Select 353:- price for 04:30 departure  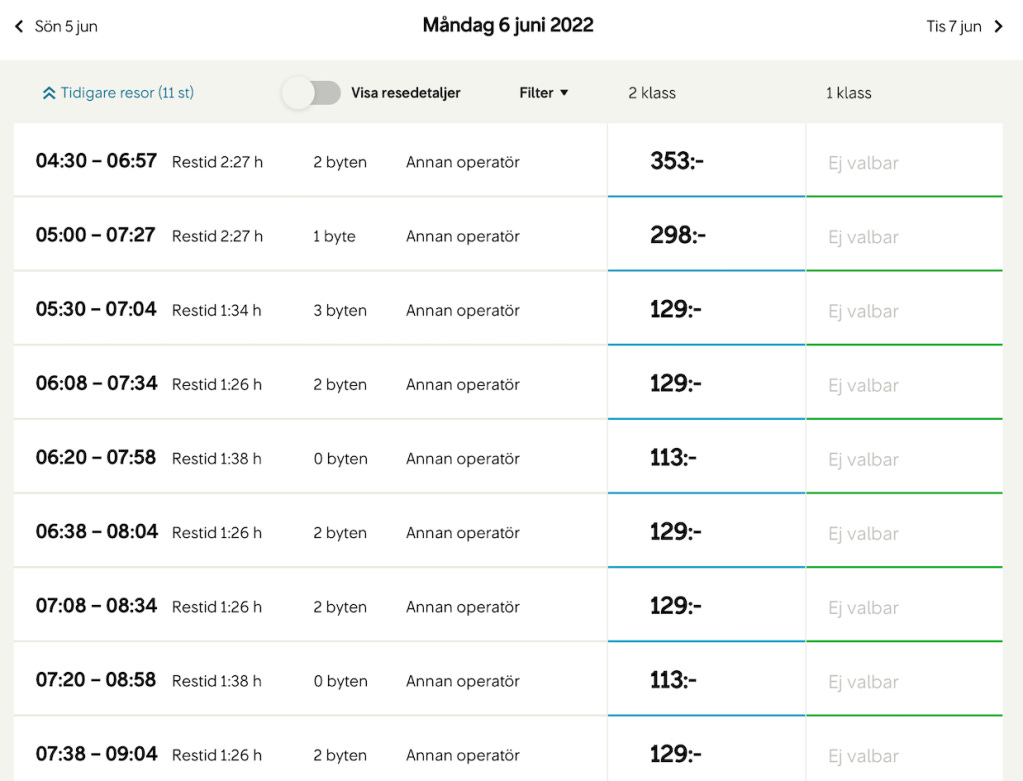click(706, 160)
